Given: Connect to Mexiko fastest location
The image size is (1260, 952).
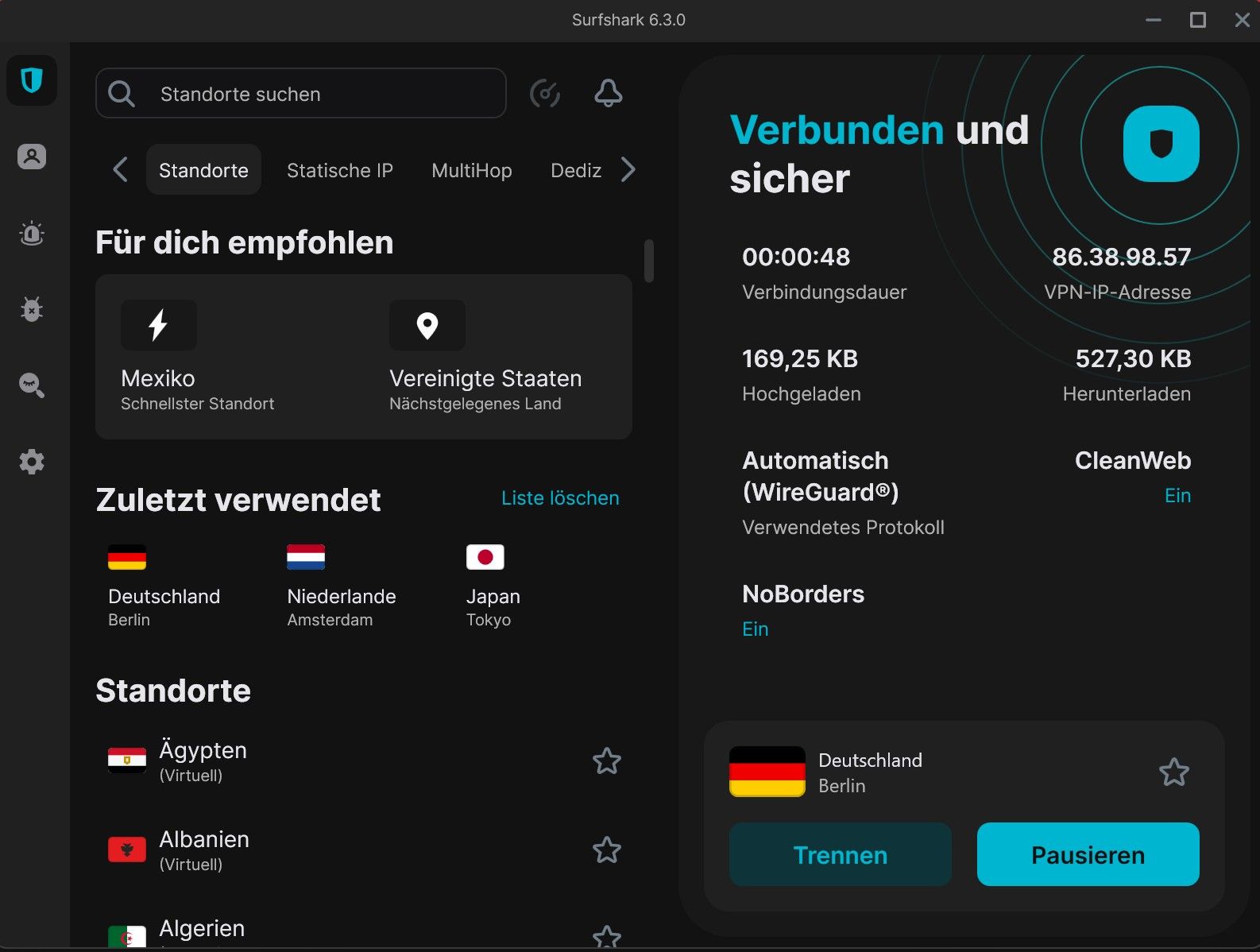Looking at the screenshot, I should pyautogui.click(x=198, y=357).
